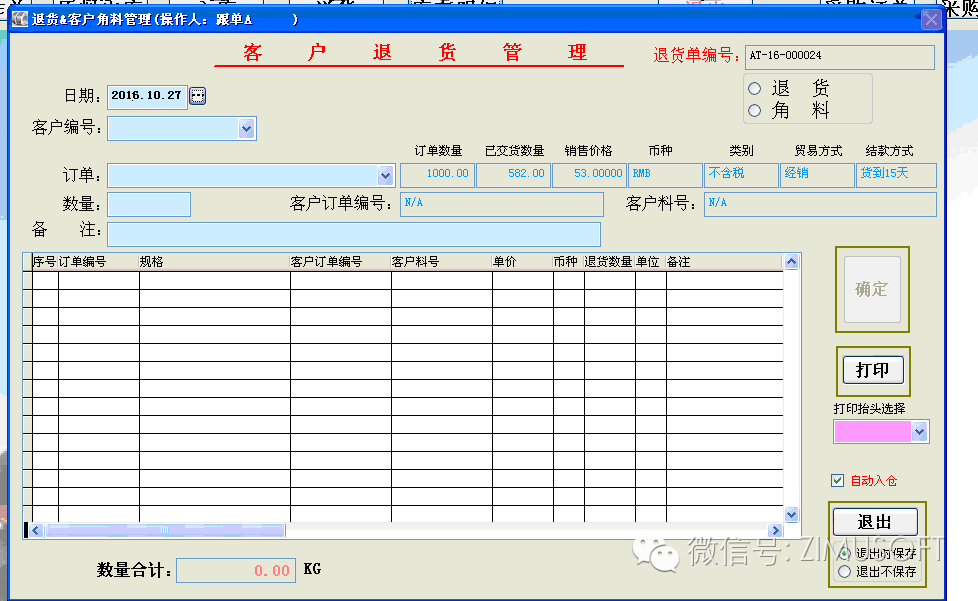Click the 打印 button

coord(872,370)
